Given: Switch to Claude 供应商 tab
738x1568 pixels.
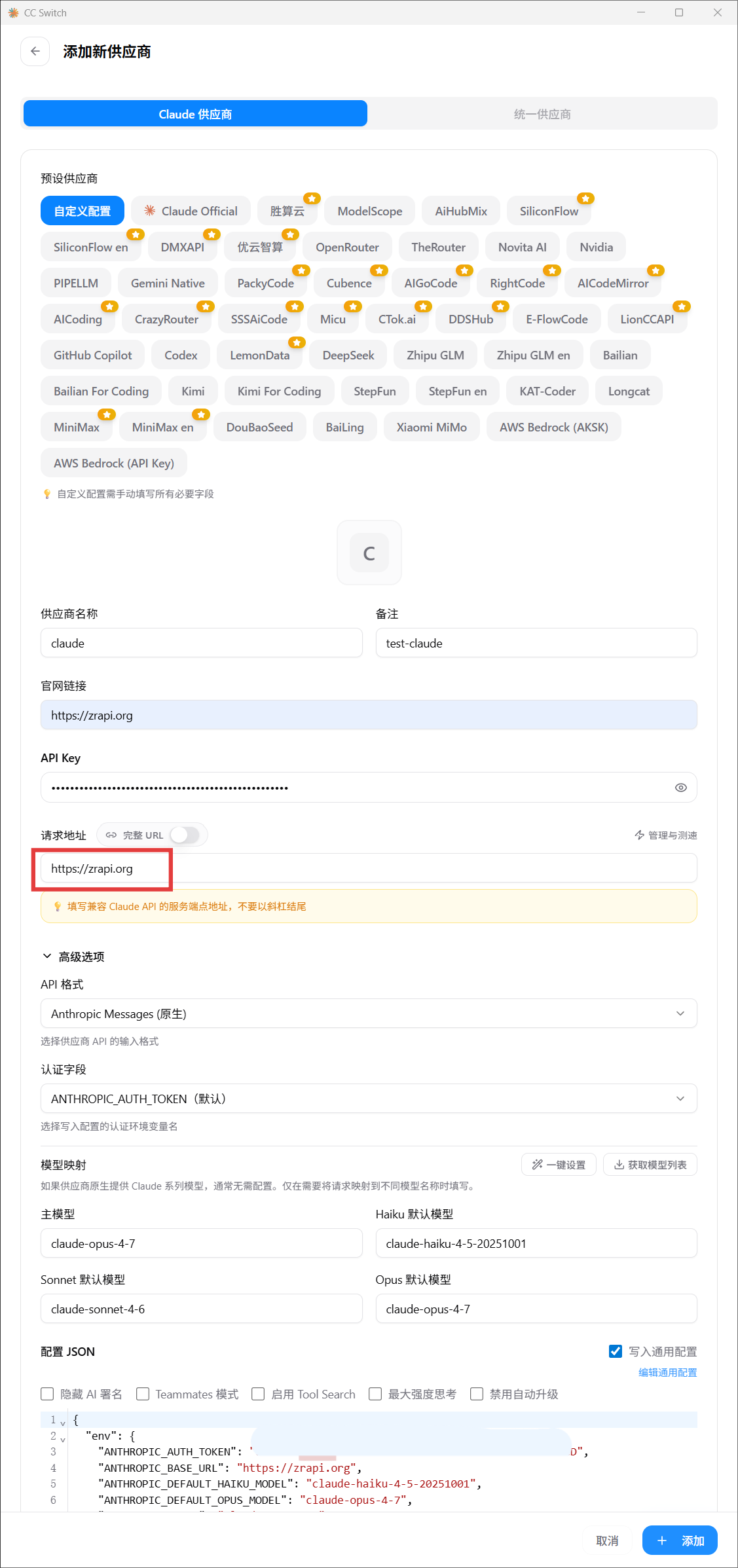Looking at the screenshot, I should coord(195,114).
